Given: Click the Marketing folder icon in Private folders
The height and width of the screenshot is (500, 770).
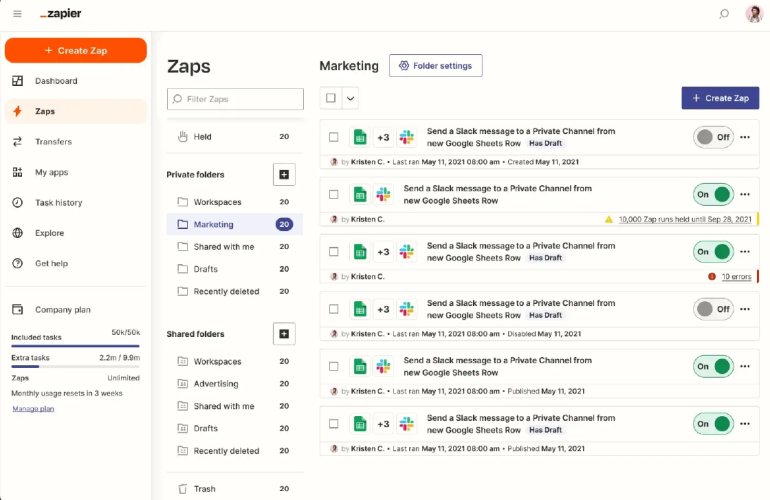Looking at the screenshot, I should [x=183, y=224].
